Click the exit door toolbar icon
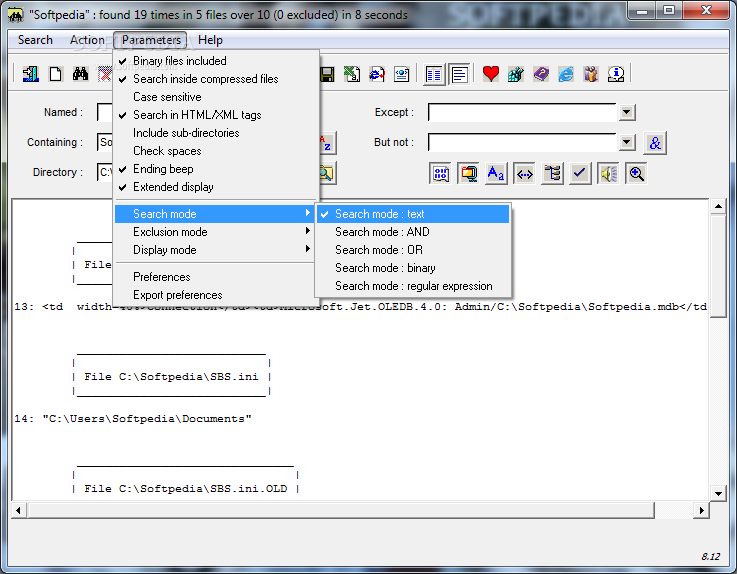The image size is (737, 574). click(x=31, y=74)
